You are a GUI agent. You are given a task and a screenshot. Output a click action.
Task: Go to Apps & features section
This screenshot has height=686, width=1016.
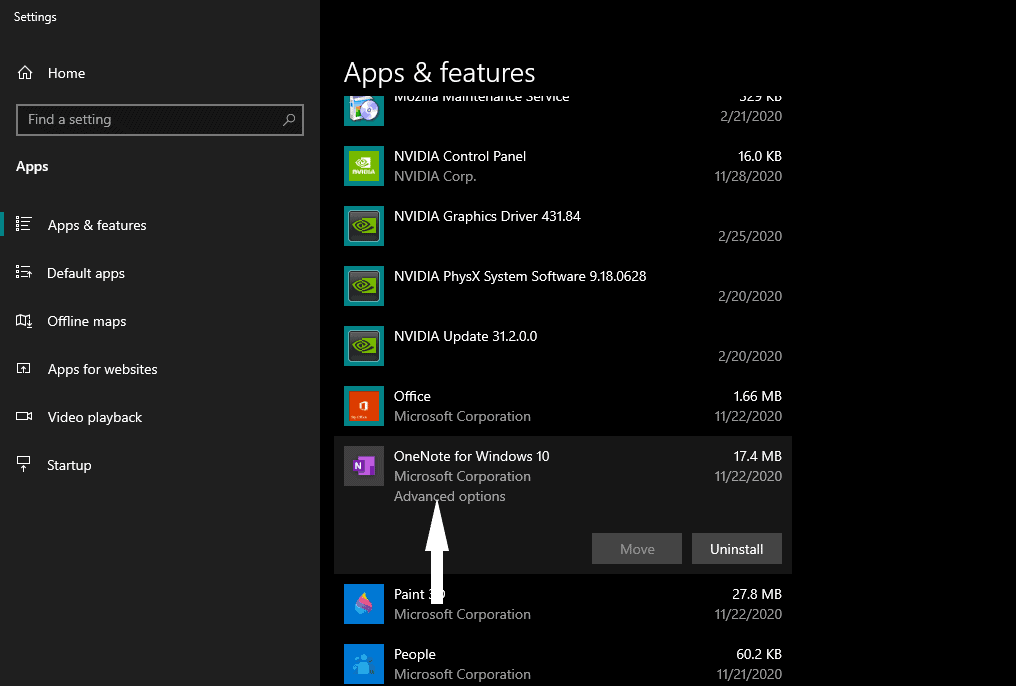coord(97,225)
